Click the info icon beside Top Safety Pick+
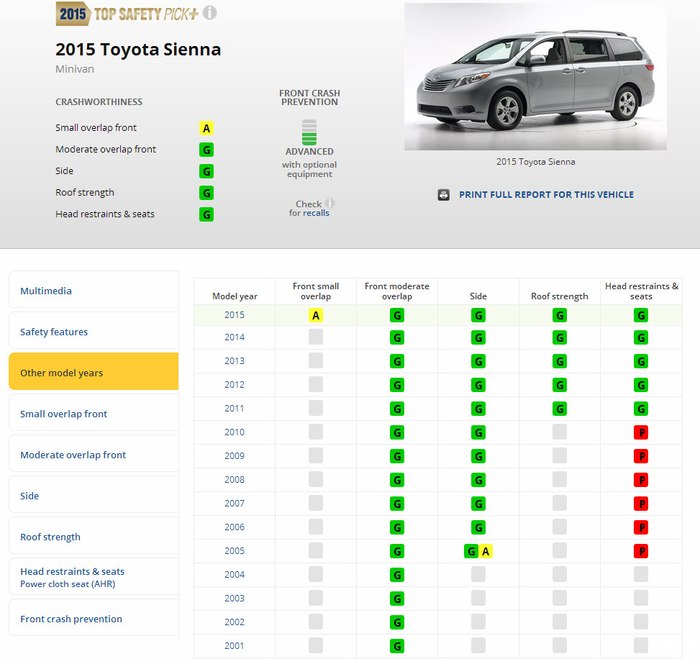 (x=210, y=14)
